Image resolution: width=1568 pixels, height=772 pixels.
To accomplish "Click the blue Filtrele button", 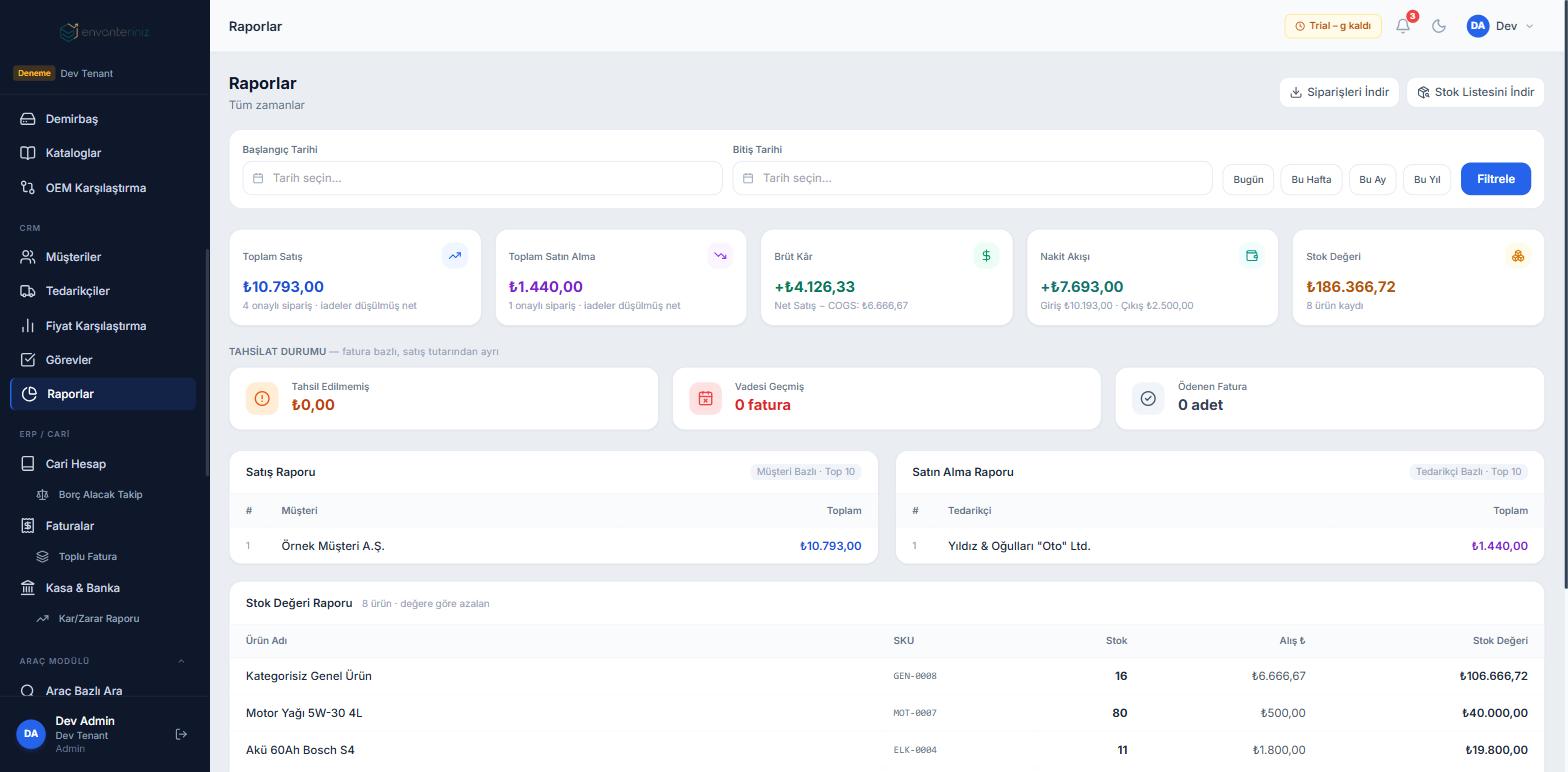I will point(1496,179).
